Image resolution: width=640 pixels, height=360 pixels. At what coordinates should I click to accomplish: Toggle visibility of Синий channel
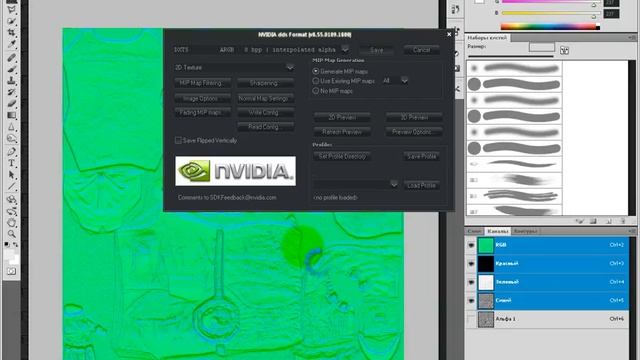471,300
